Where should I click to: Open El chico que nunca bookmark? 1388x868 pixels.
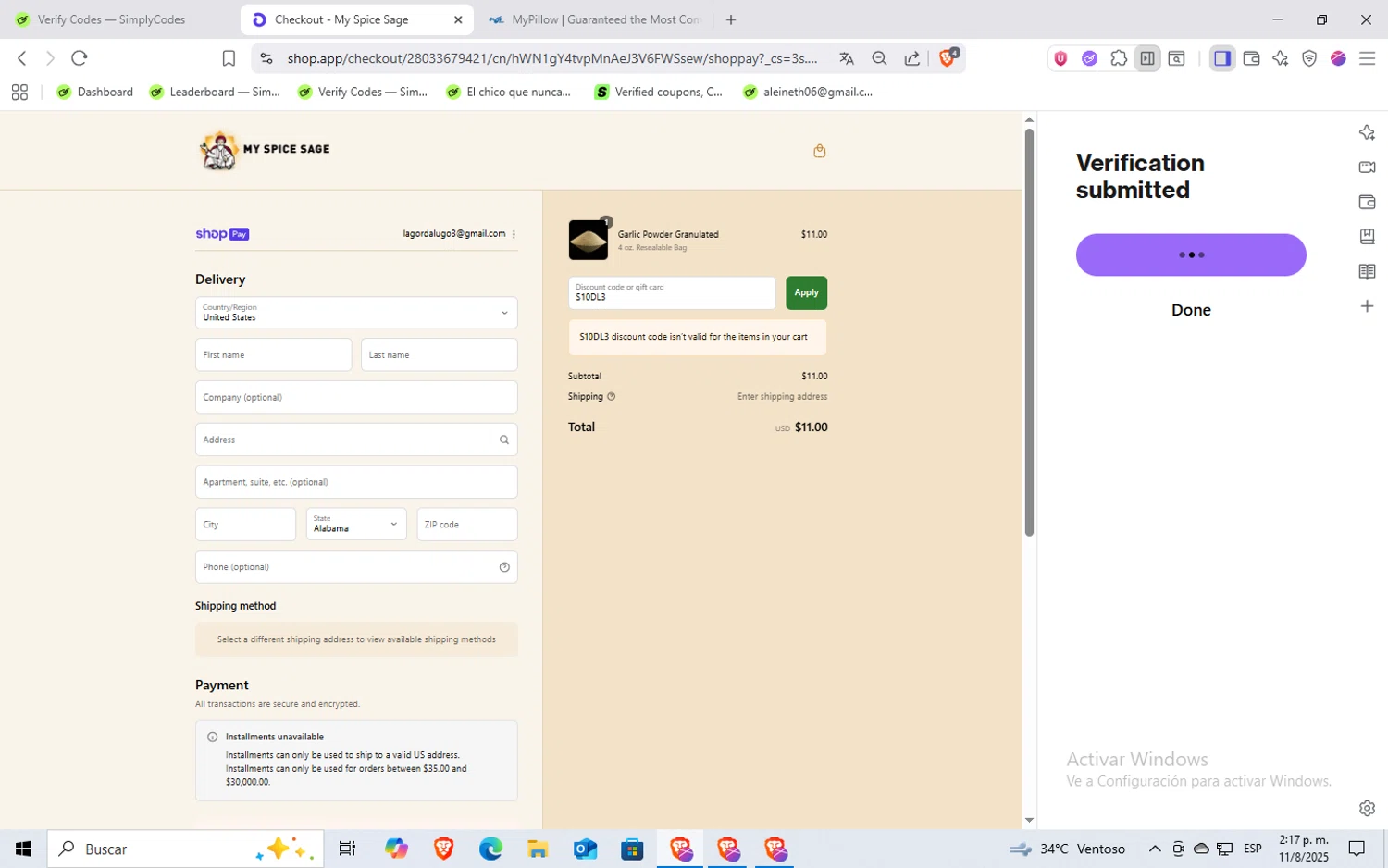point(509,92)
